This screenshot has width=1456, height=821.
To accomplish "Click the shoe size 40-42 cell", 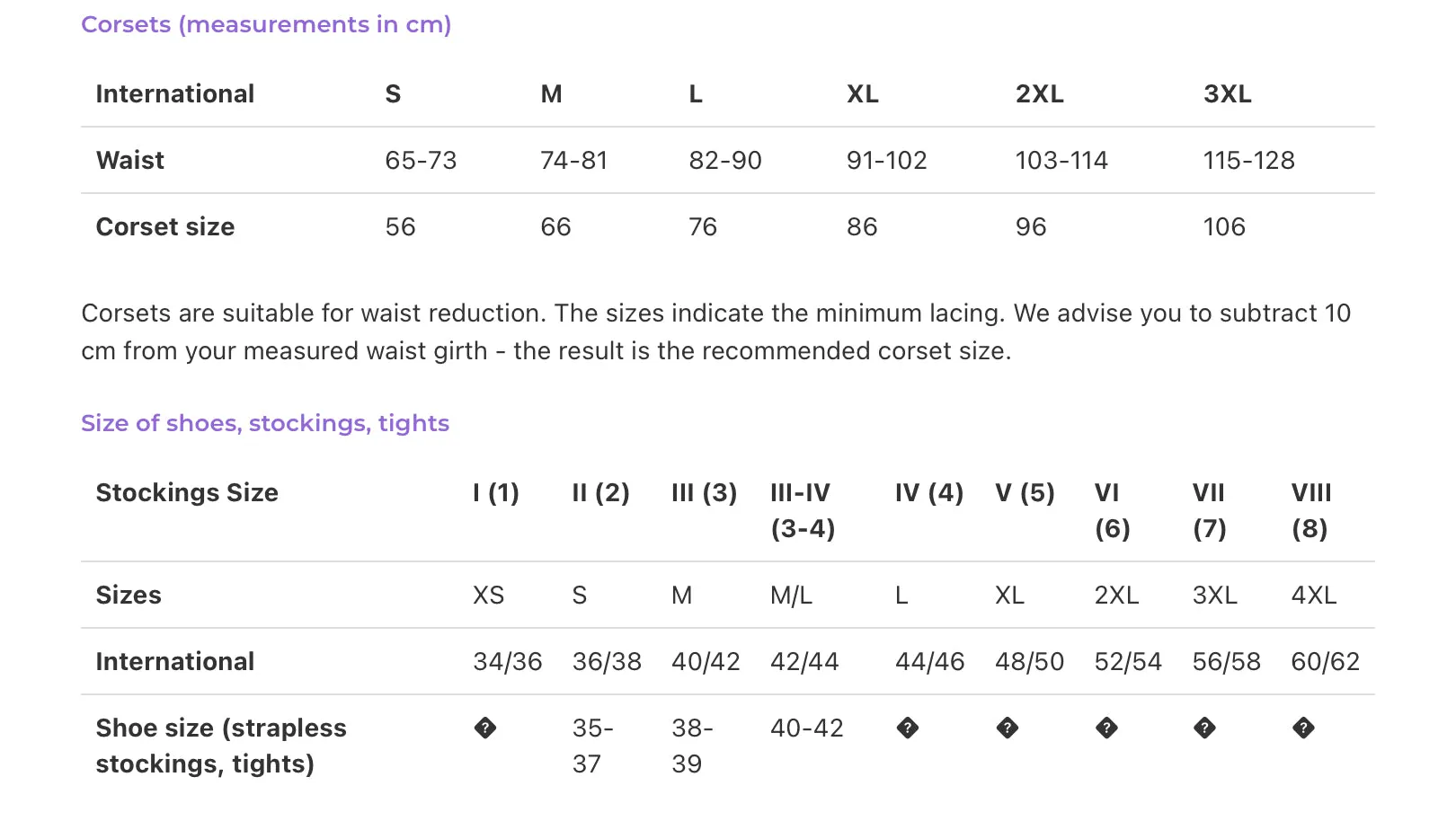I will coord(807,728).
